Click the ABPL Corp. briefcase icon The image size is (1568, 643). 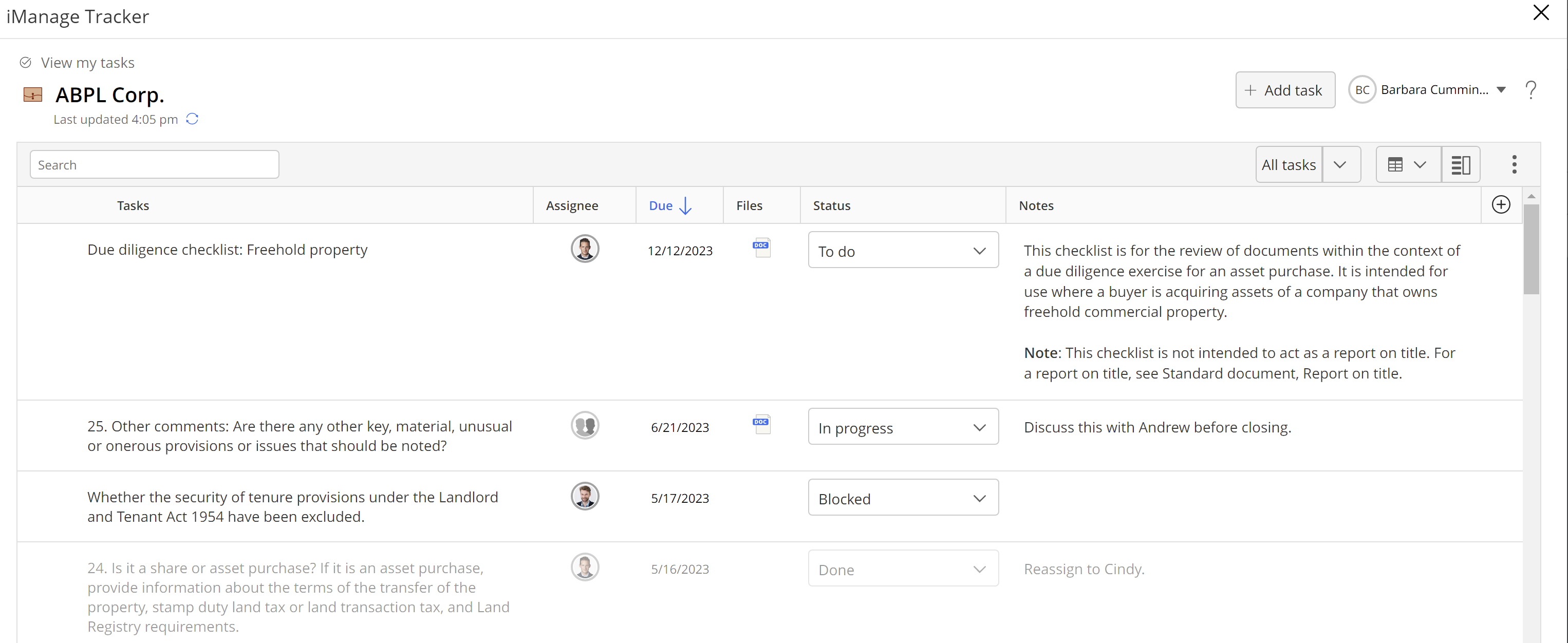tap(33, 95)
